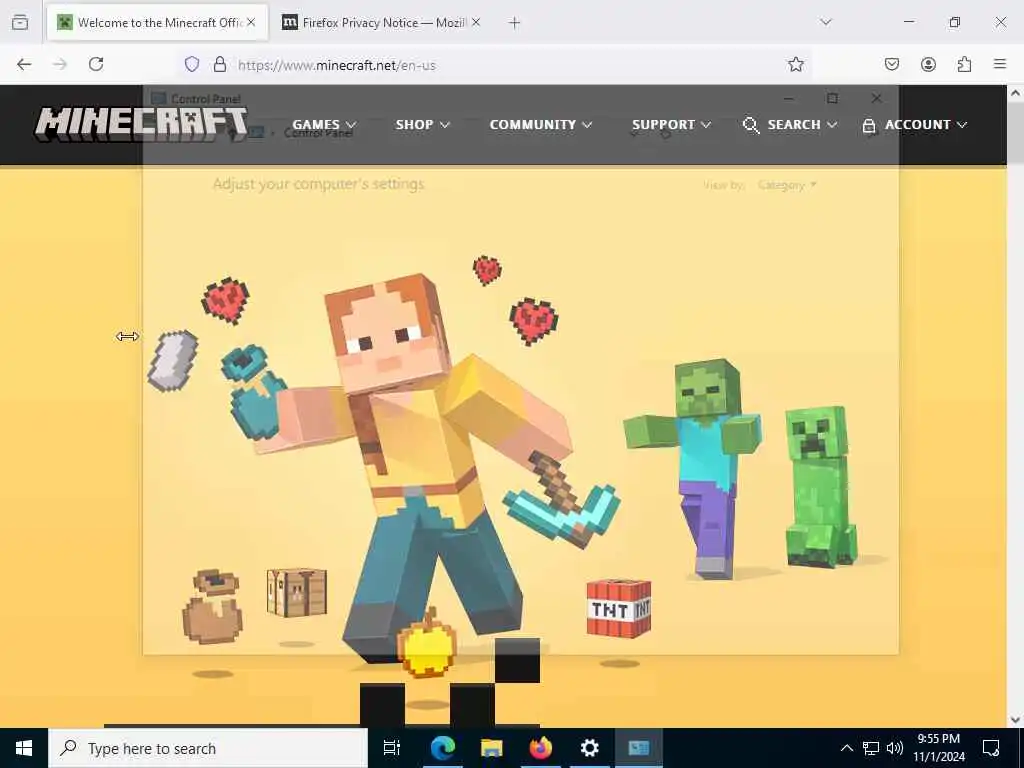Open Firefox View tab overview icon

[x=20, y=23]
